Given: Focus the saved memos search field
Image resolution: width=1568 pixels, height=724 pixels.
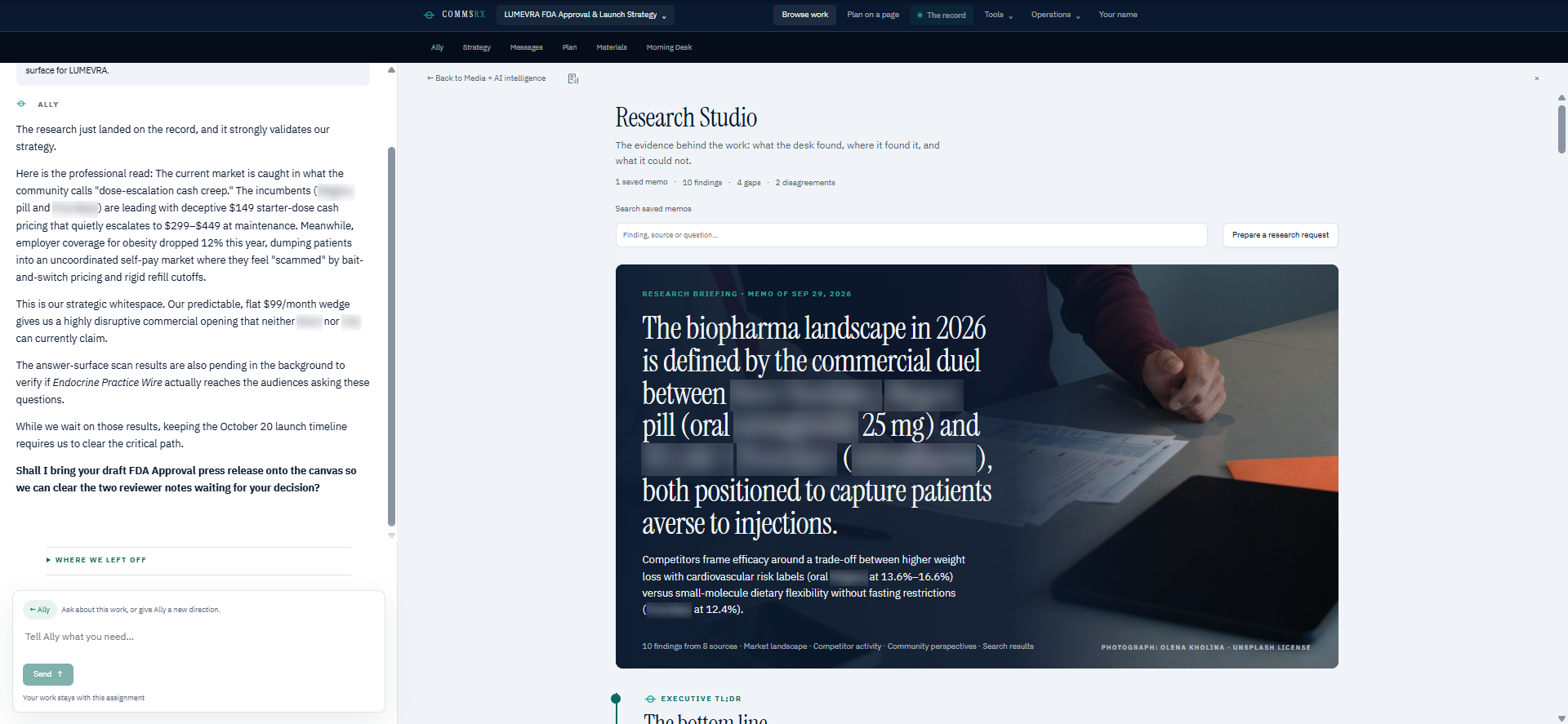Looking at the screenshot, I should click(x=911, y=235).
